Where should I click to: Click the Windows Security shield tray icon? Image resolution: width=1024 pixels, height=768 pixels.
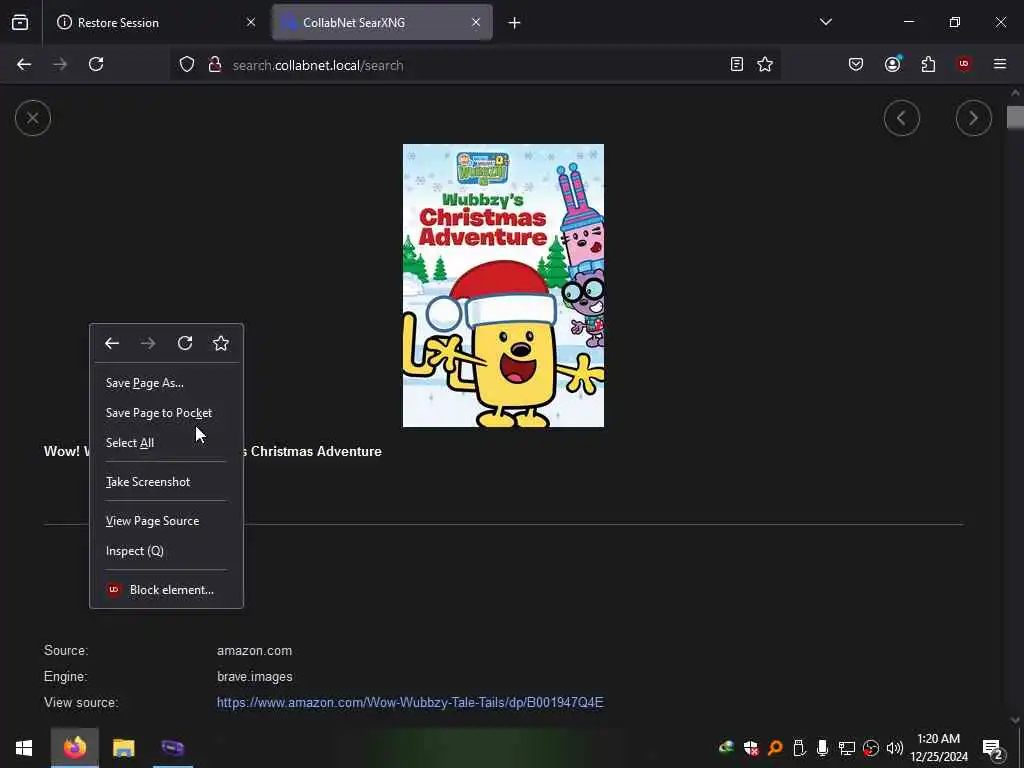(x=750, y=748)
